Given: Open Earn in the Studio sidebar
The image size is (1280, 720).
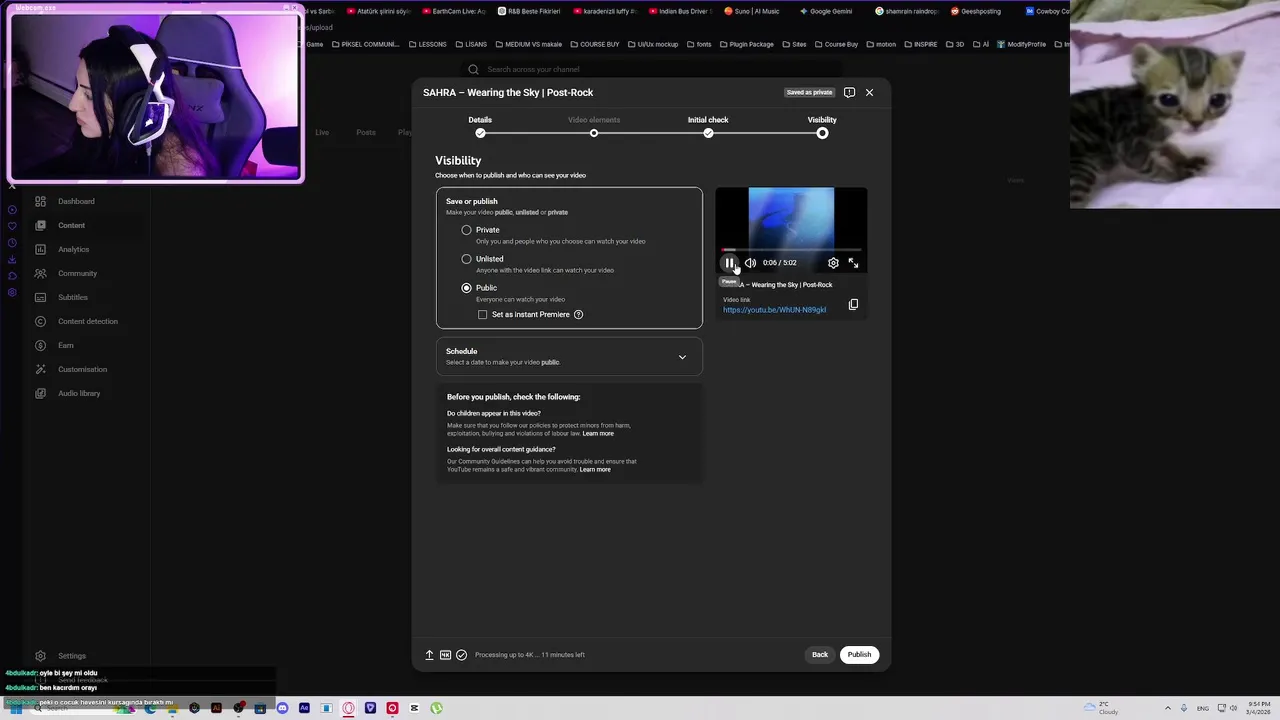Looking at the screenshot, I should [x=65, y=345].
